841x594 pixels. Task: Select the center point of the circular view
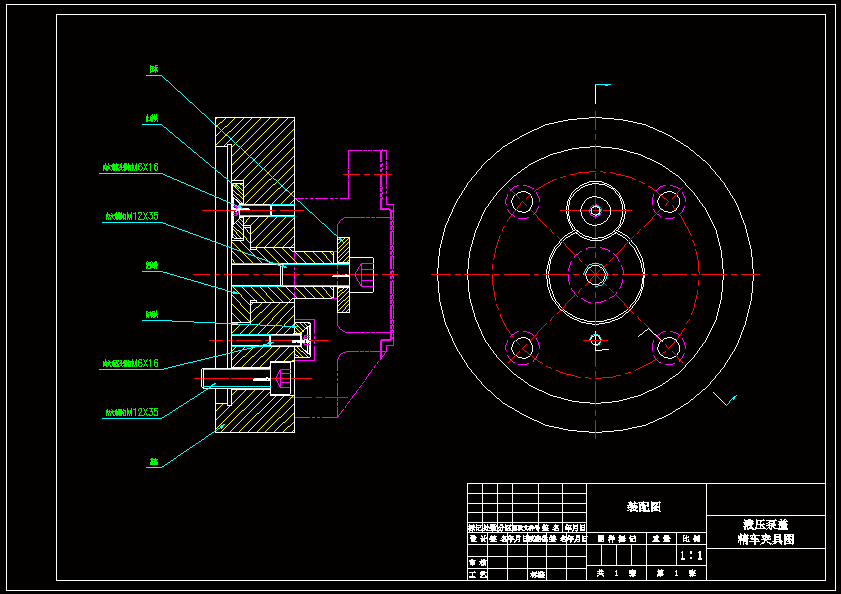coord(595,275)
